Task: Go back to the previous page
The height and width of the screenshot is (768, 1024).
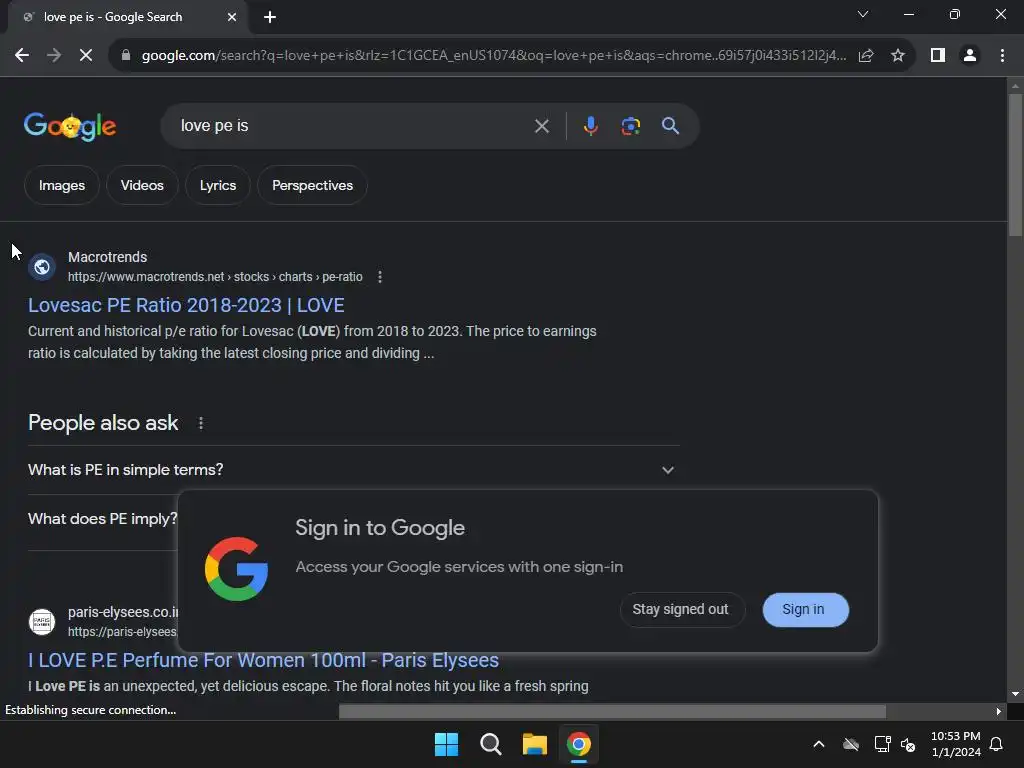Action: coord(22,56)
